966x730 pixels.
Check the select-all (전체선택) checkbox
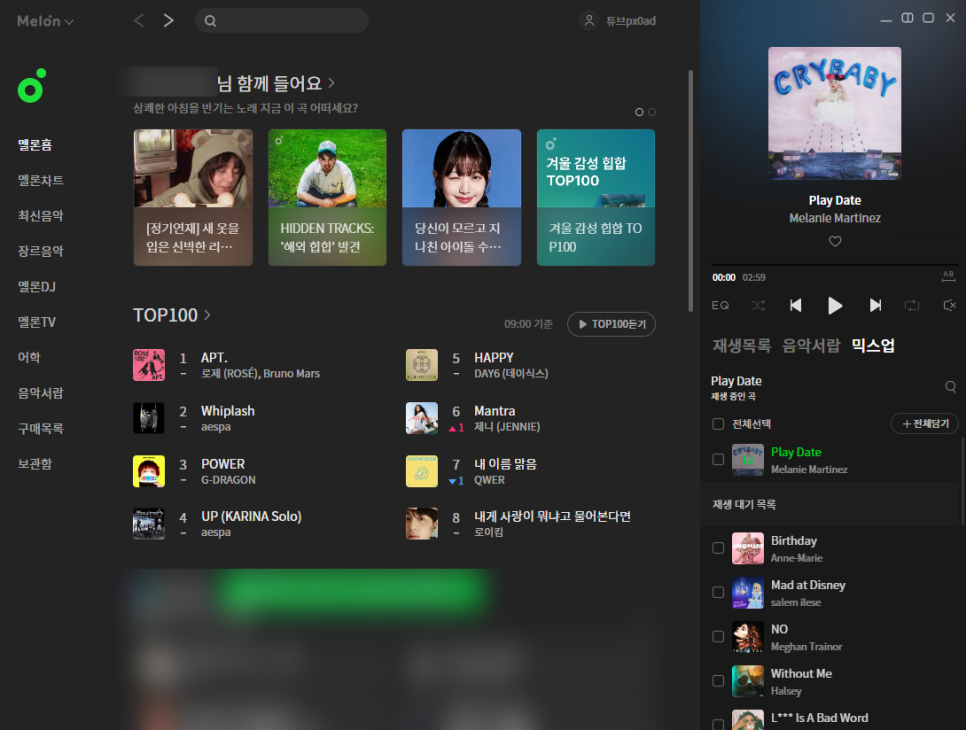click(x=718, y=424)
